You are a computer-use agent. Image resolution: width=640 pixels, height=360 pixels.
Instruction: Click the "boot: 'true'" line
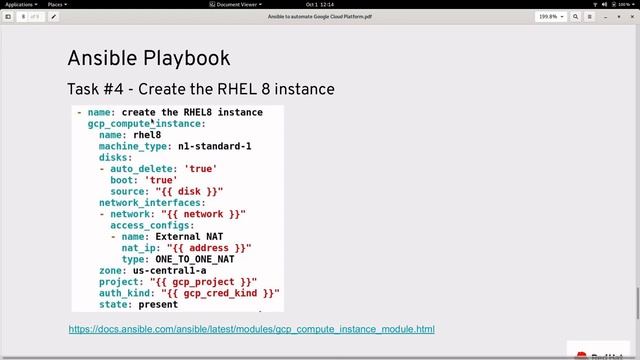coord(144,180)
